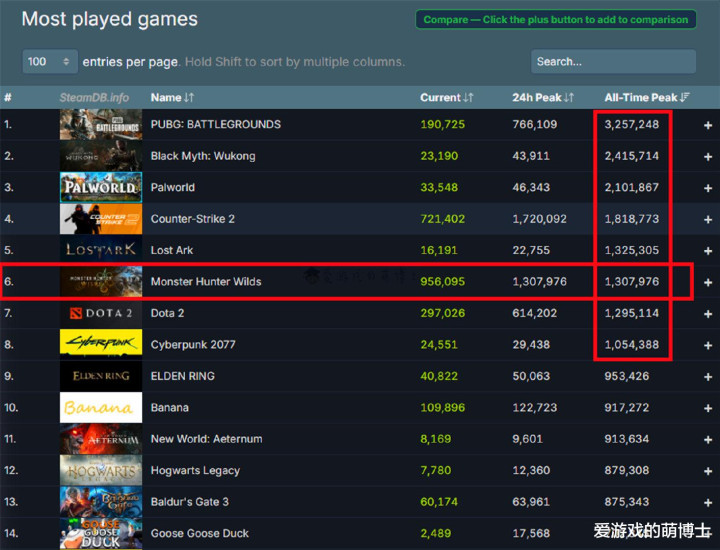Open the Goose Goose Duck name link
Viewport: 720px width, 550px height.
[200, 533]
